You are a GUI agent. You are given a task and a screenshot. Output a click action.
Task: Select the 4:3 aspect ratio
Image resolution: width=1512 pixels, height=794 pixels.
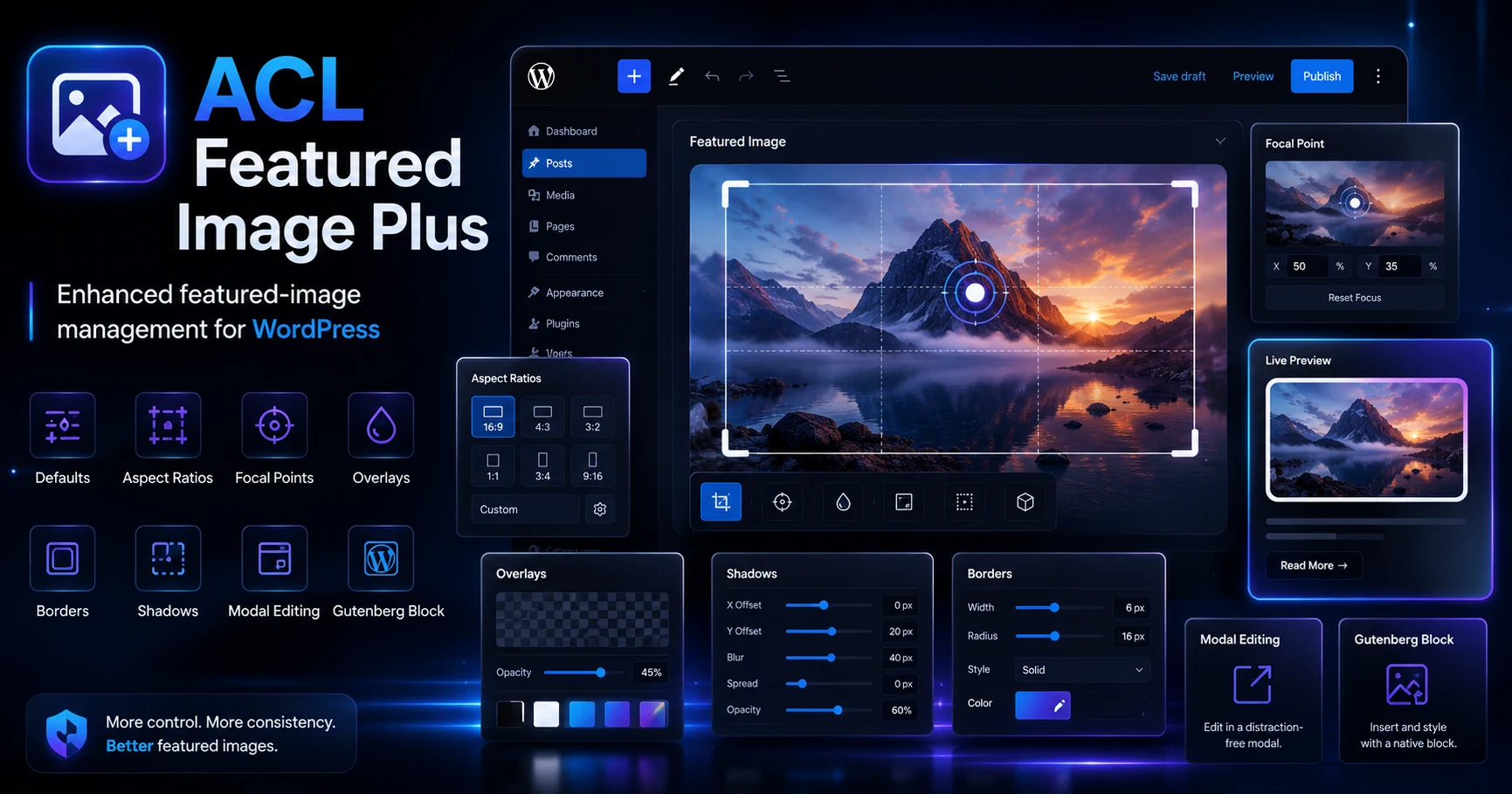(542, 418)
